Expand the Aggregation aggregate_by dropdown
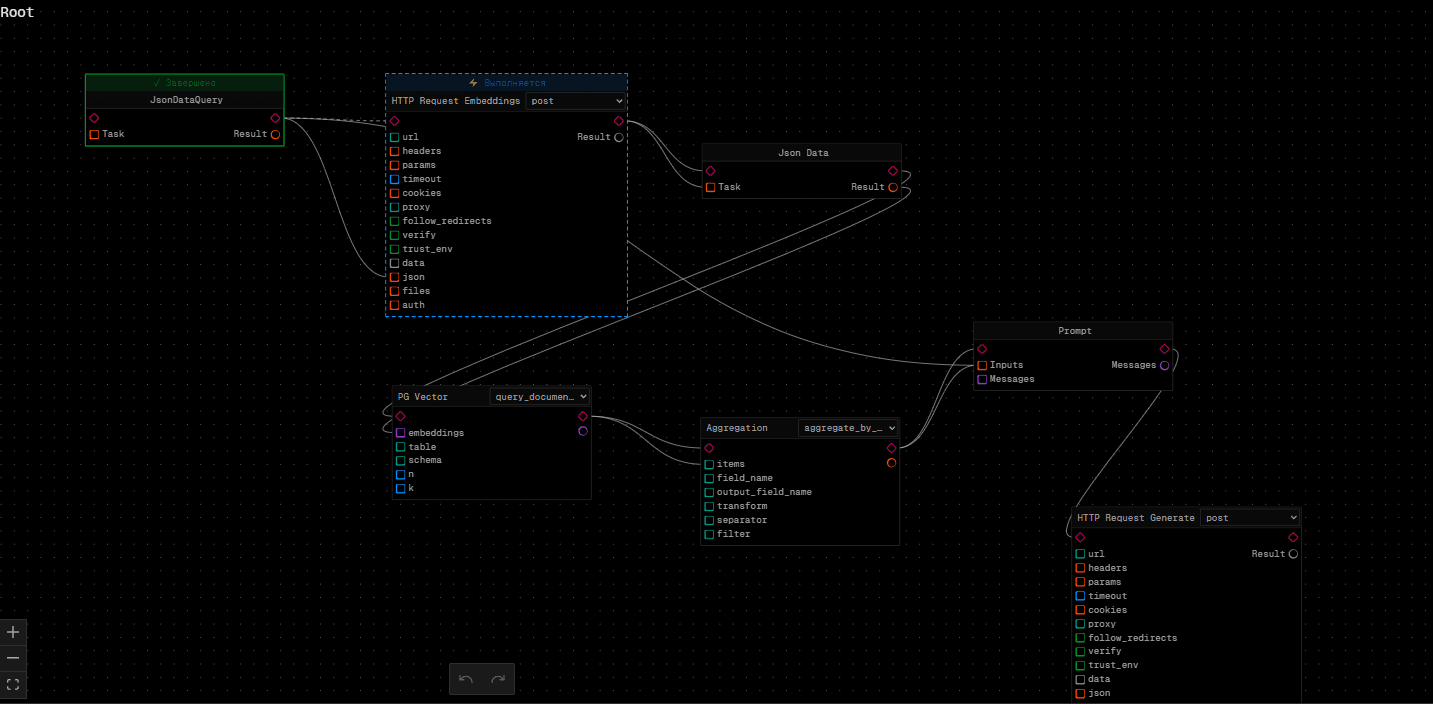 click(848, 428)
